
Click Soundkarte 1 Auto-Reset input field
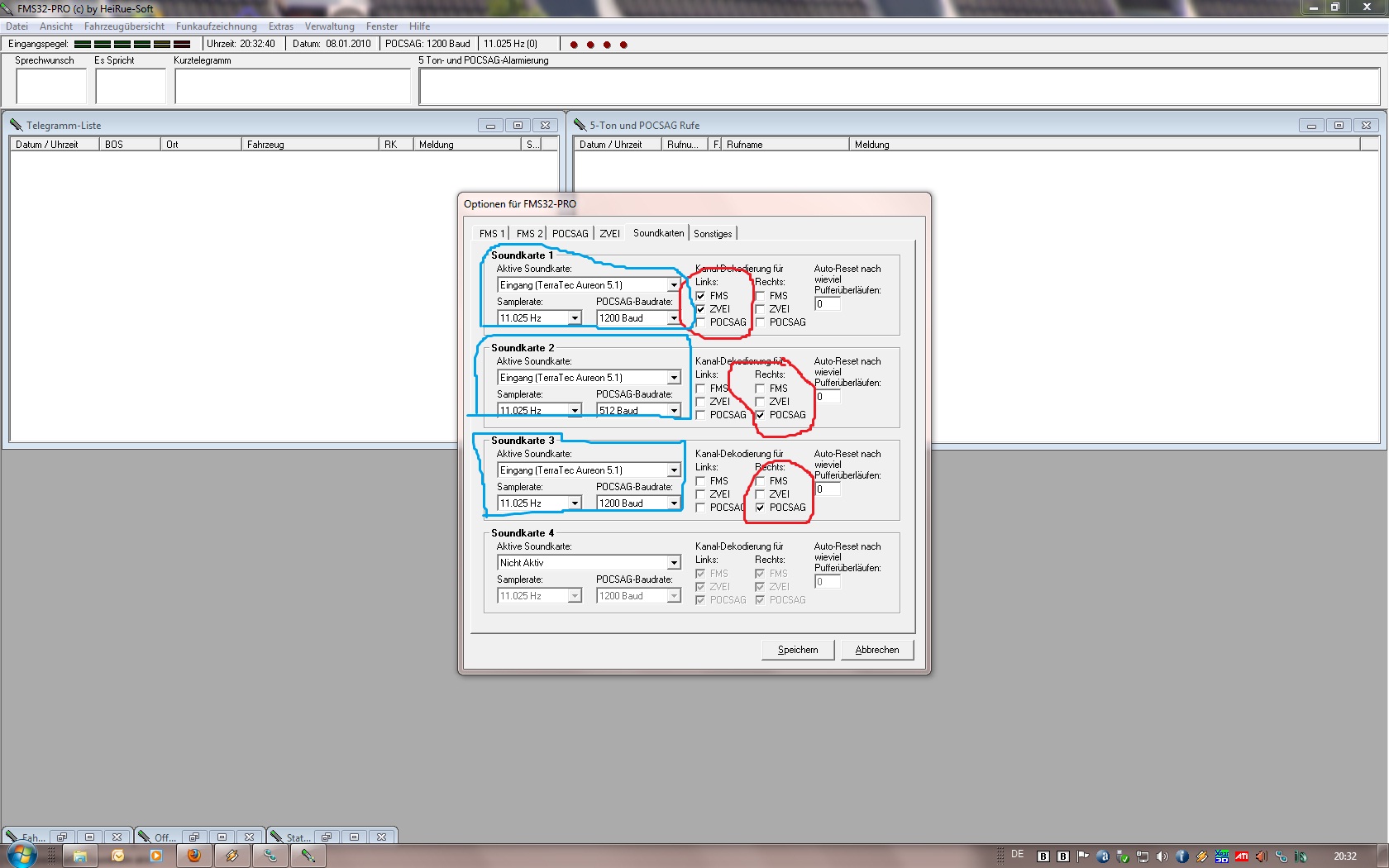tap(827, 304)
